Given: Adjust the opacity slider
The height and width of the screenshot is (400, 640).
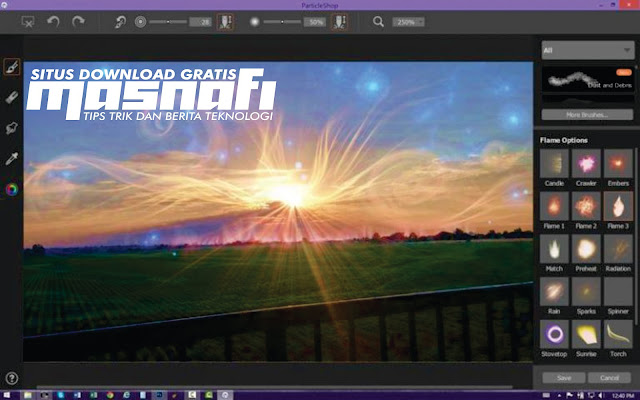Looking at the screenshot, I should click(282, 22).
